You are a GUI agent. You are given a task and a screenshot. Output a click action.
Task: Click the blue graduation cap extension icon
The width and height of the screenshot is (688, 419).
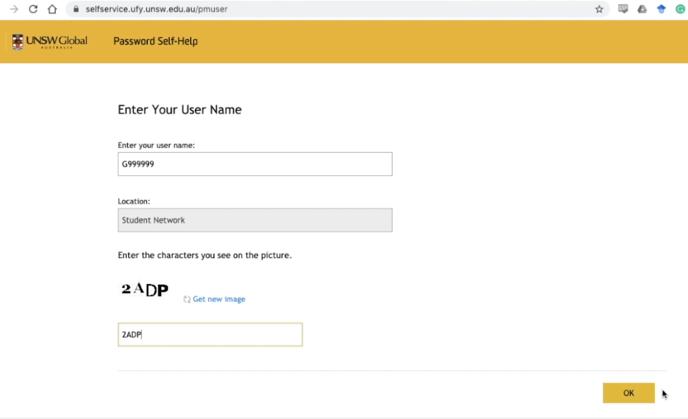(661, 9)
